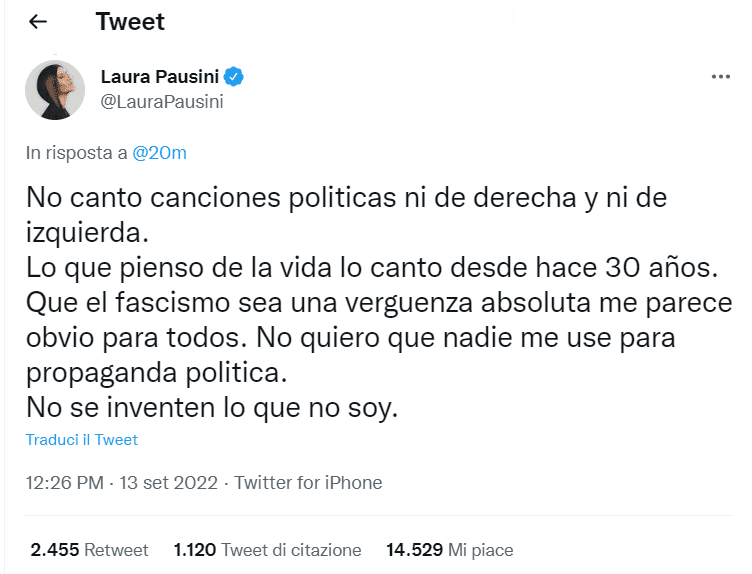Open Laura Pausini's profile picture
752x574 pixels.
[54, 90]
